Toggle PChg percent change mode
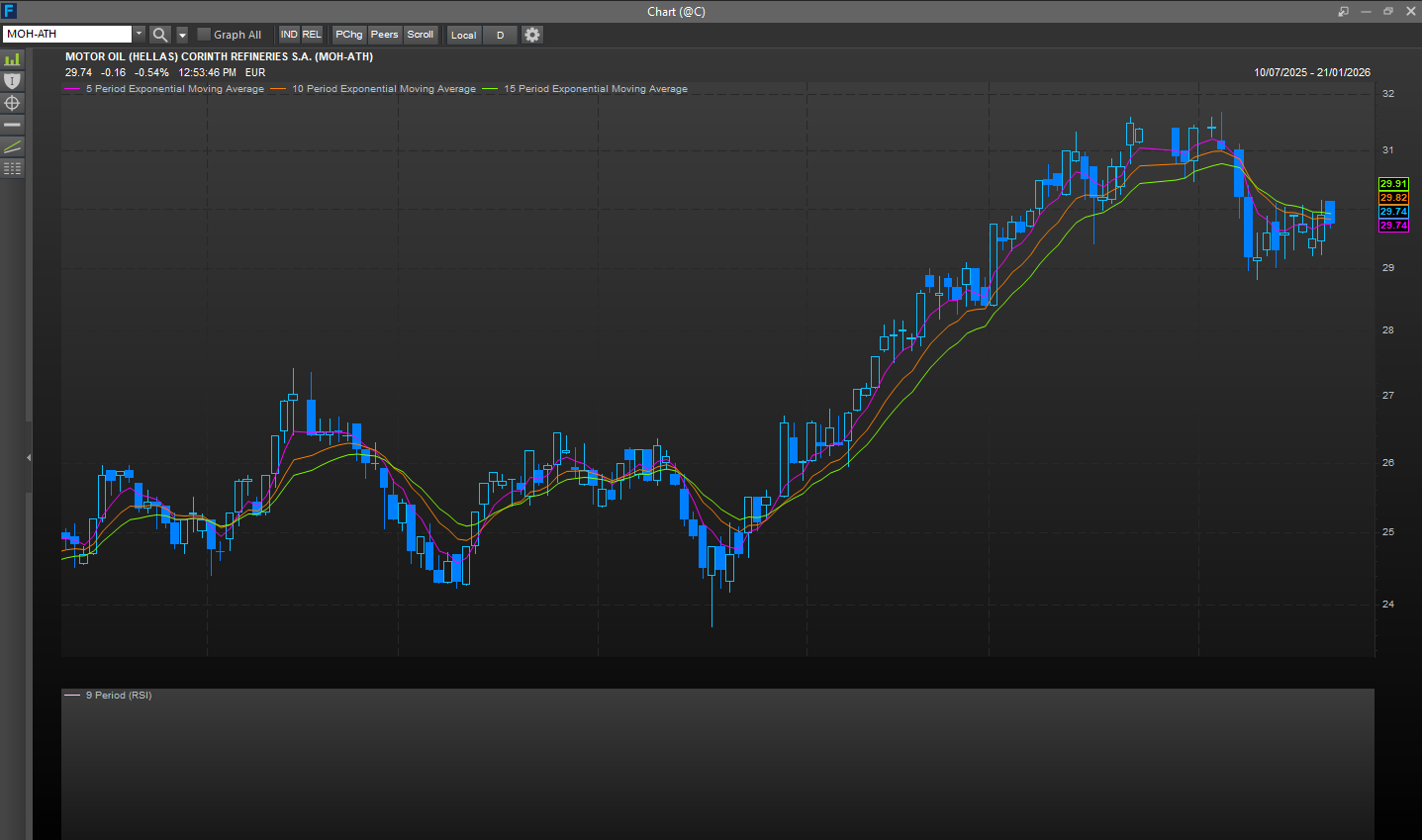1422x840 pixels. click(349, 35)
